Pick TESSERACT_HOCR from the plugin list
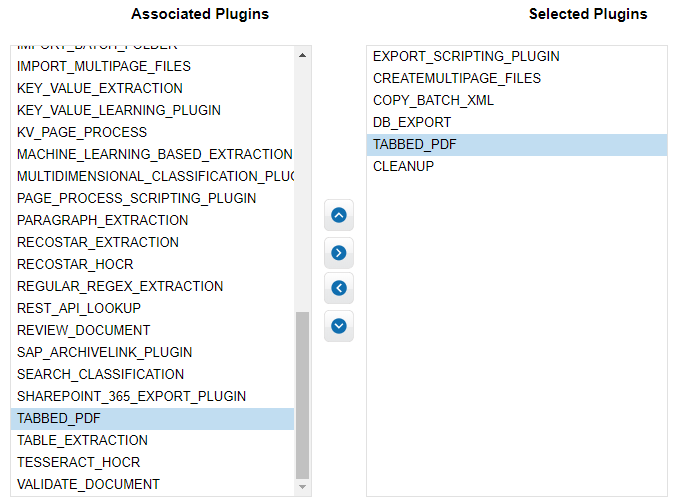Image resolution: width=680 pixels, height=502 pixels. click(x=153, y=463)
